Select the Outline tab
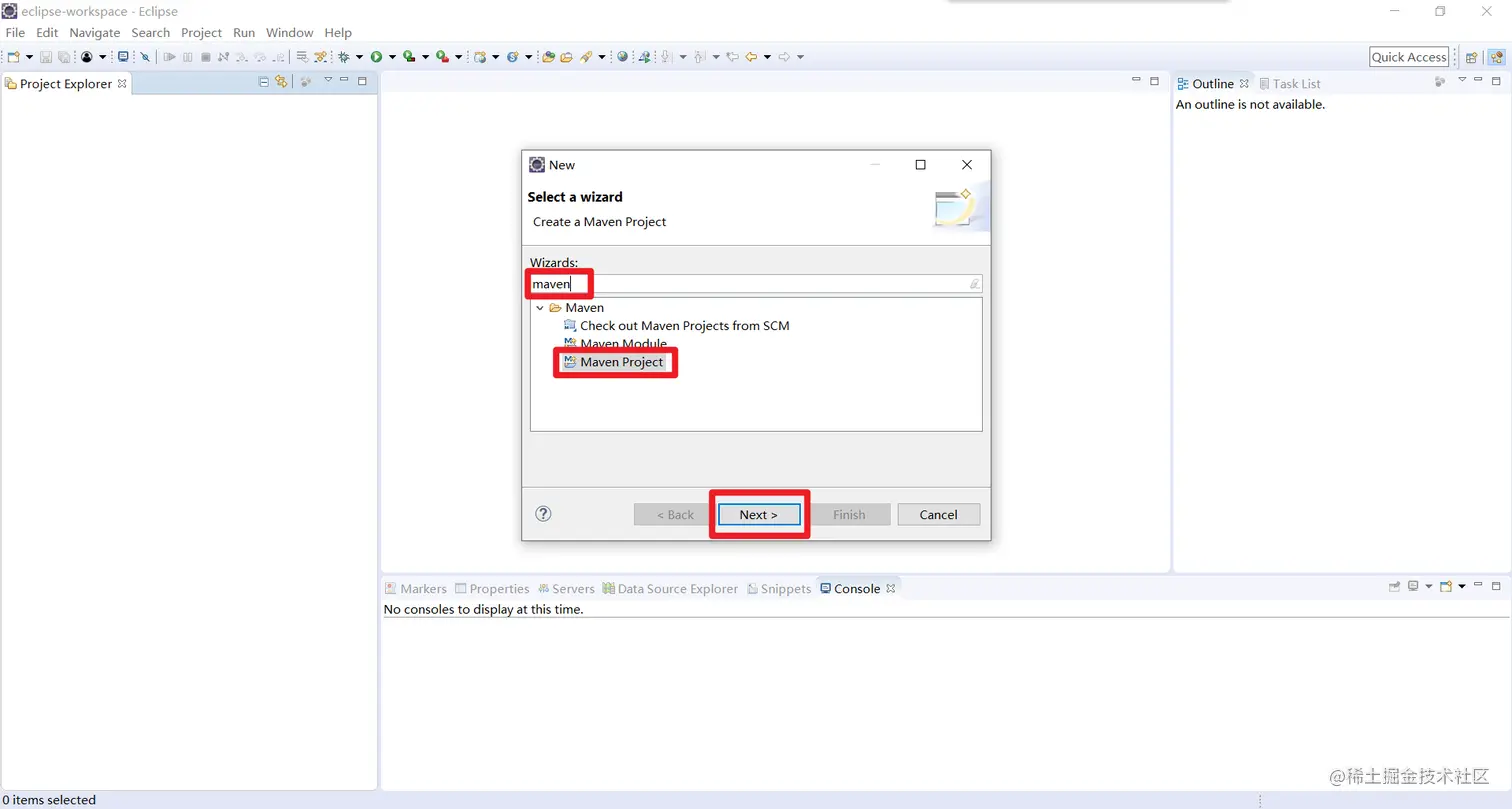This screenshot has width=1512, height=809. [1205, 84]
